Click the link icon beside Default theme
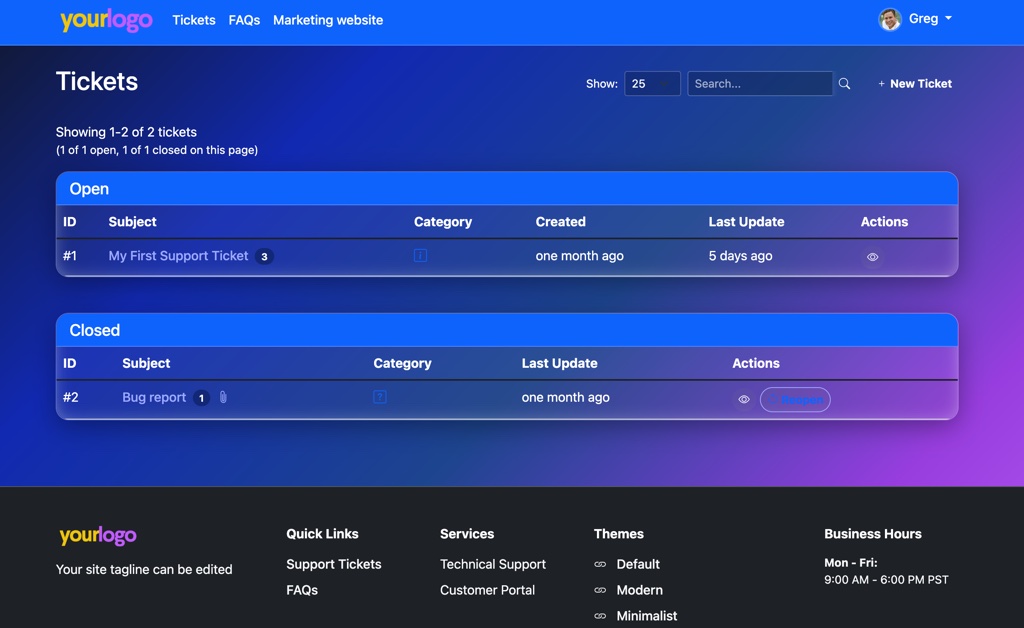 (x=601, y=564)
